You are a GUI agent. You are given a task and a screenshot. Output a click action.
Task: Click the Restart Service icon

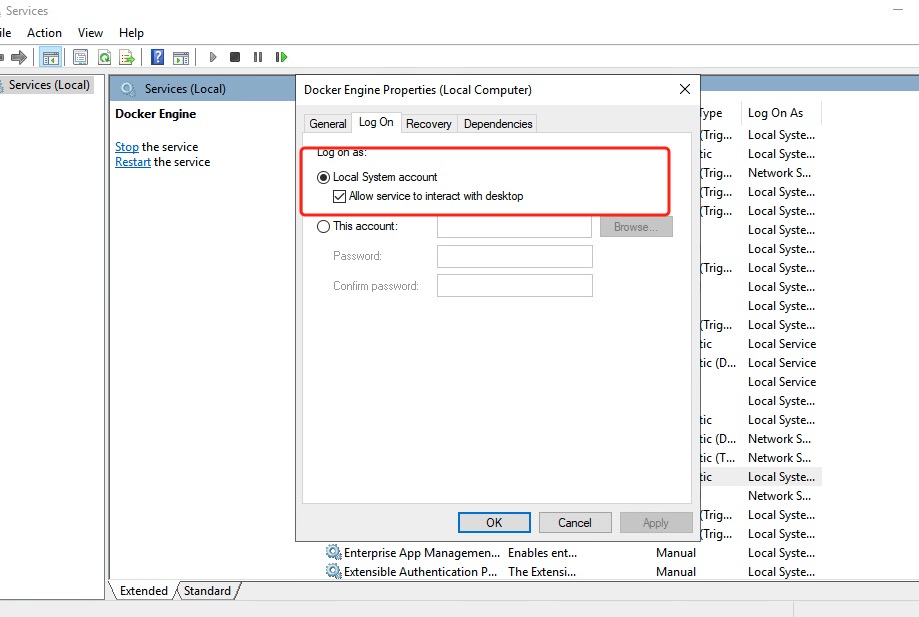(281, 57)
